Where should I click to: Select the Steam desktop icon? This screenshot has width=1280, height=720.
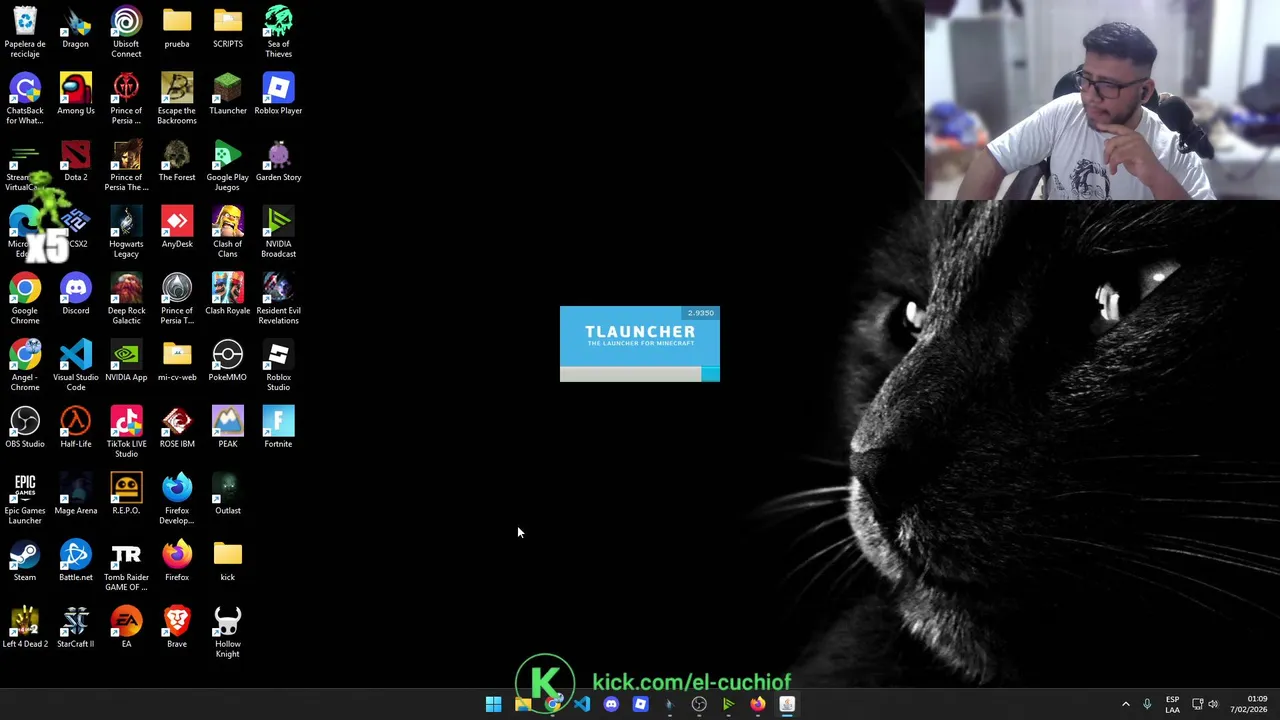pos(25,561)
